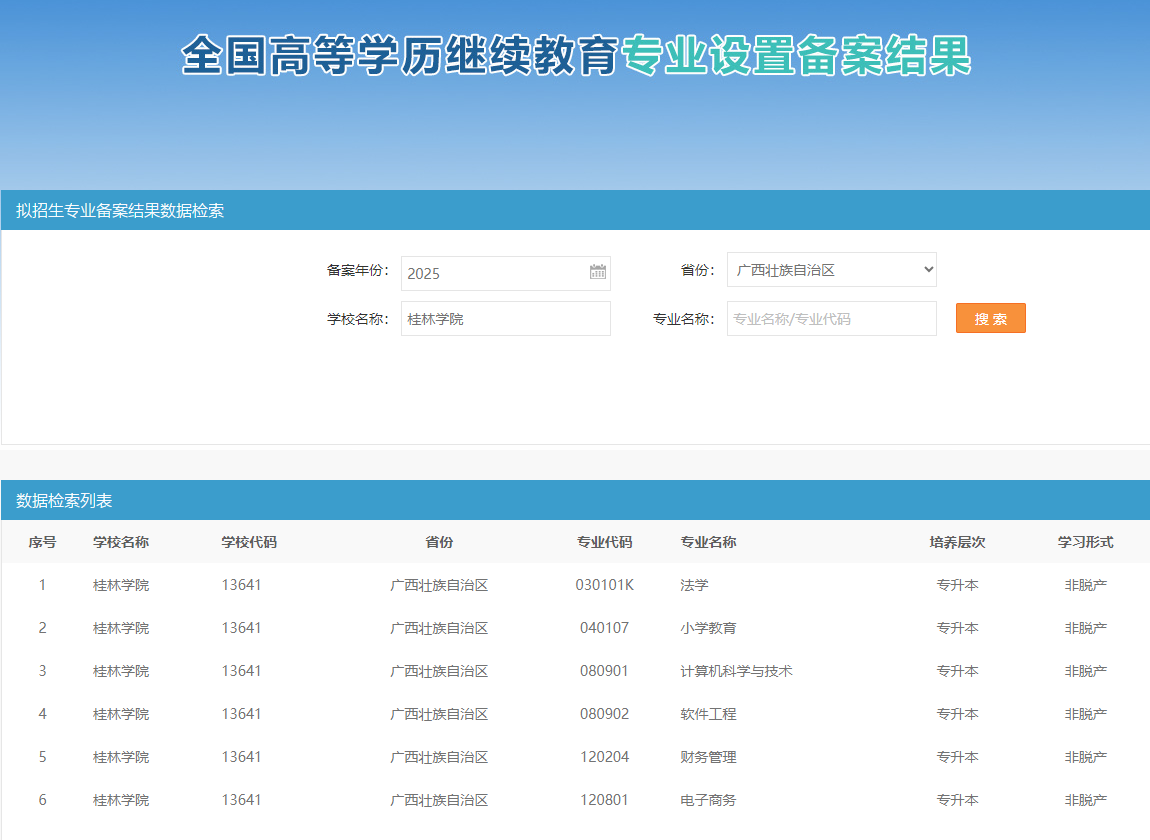Click the 学校代码 column header
Viewport: 1150px width, 840px height.
click(x=249, y=542)
